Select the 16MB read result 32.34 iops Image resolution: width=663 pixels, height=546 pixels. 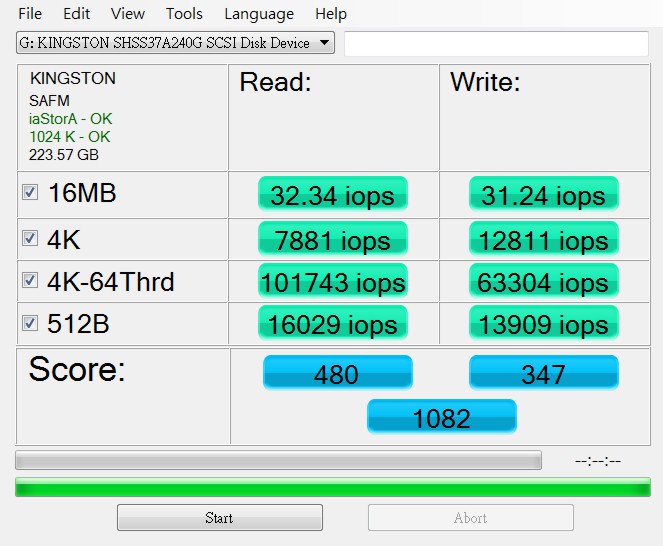pos(333,194)
